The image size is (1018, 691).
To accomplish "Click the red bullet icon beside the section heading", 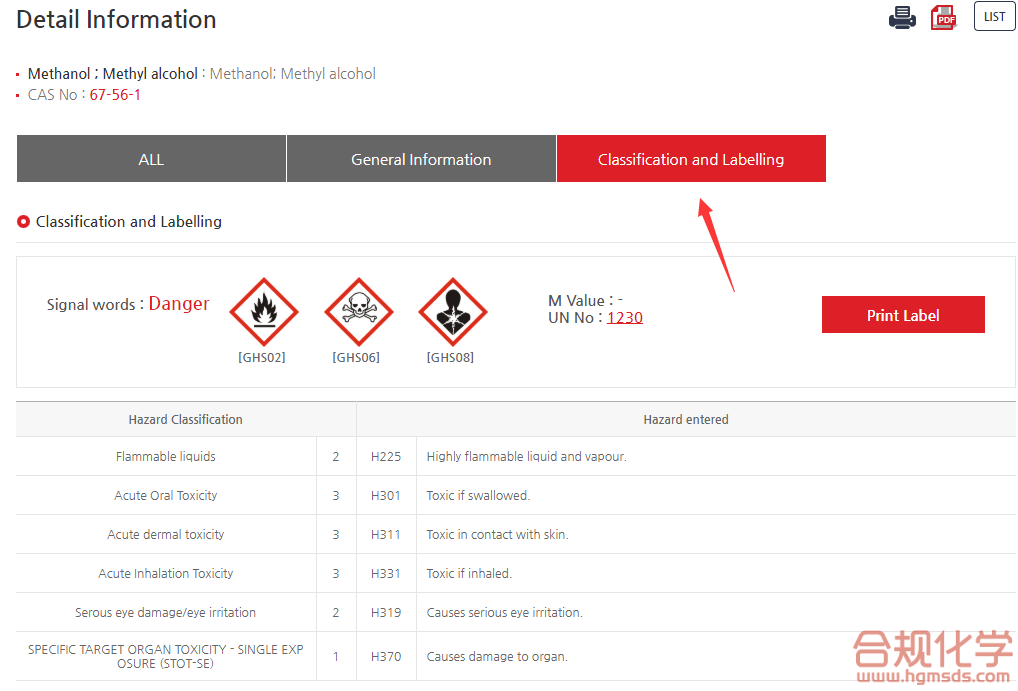I will (24, 221).
